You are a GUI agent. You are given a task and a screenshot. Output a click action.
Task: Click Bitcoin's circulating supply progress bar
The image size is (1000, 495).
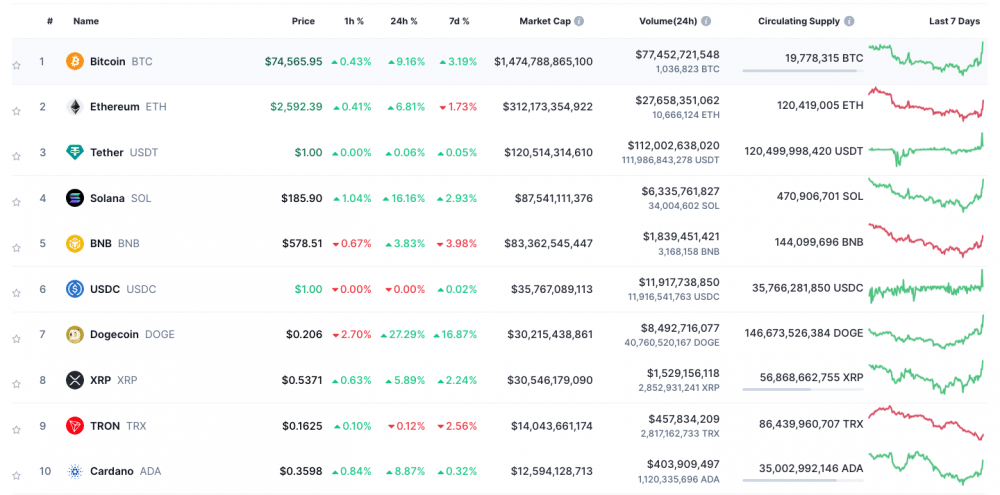pos(799,71)
